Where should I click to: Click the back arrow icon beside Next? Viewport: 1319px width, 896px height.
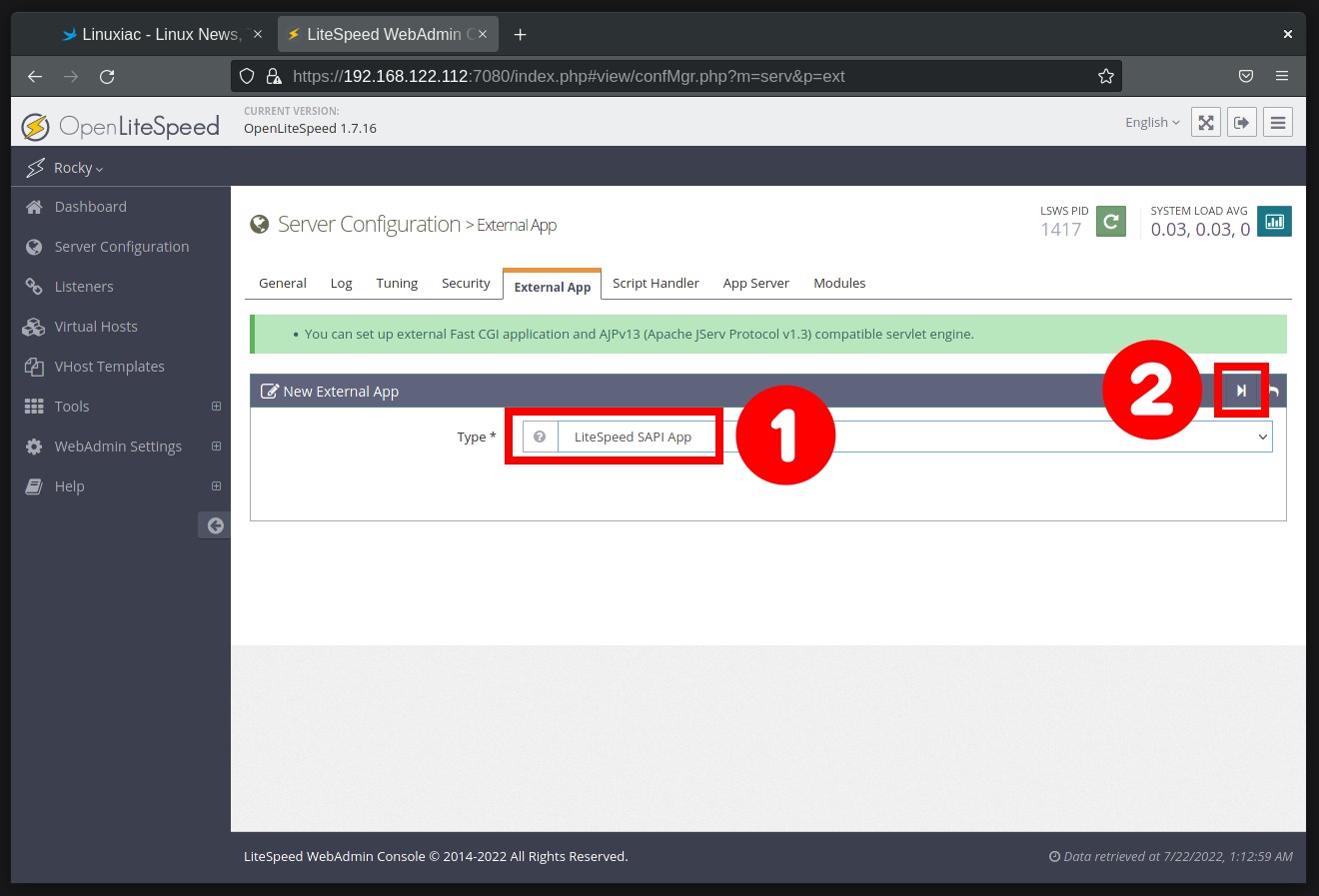coord(1274,392)
